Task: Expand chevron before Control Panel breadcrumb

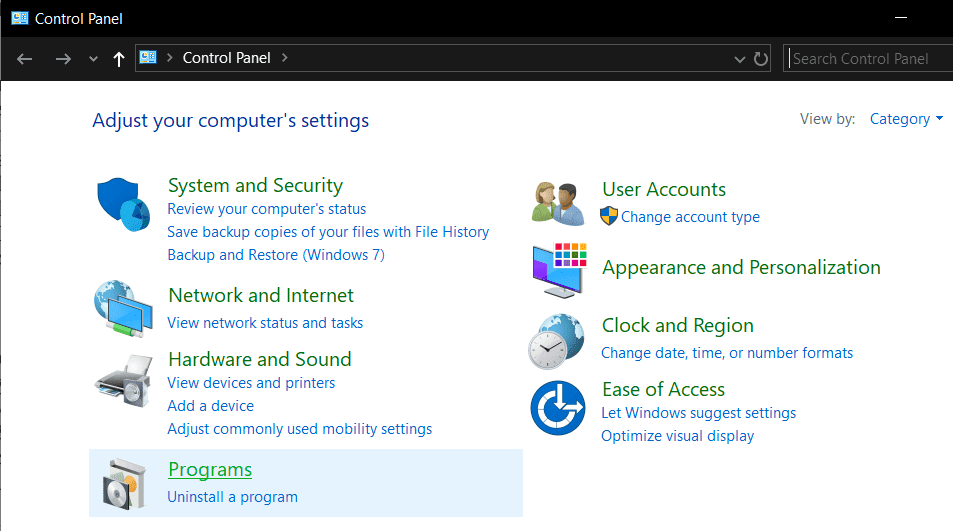Action: pyautogui.click(x=170, y=58)
